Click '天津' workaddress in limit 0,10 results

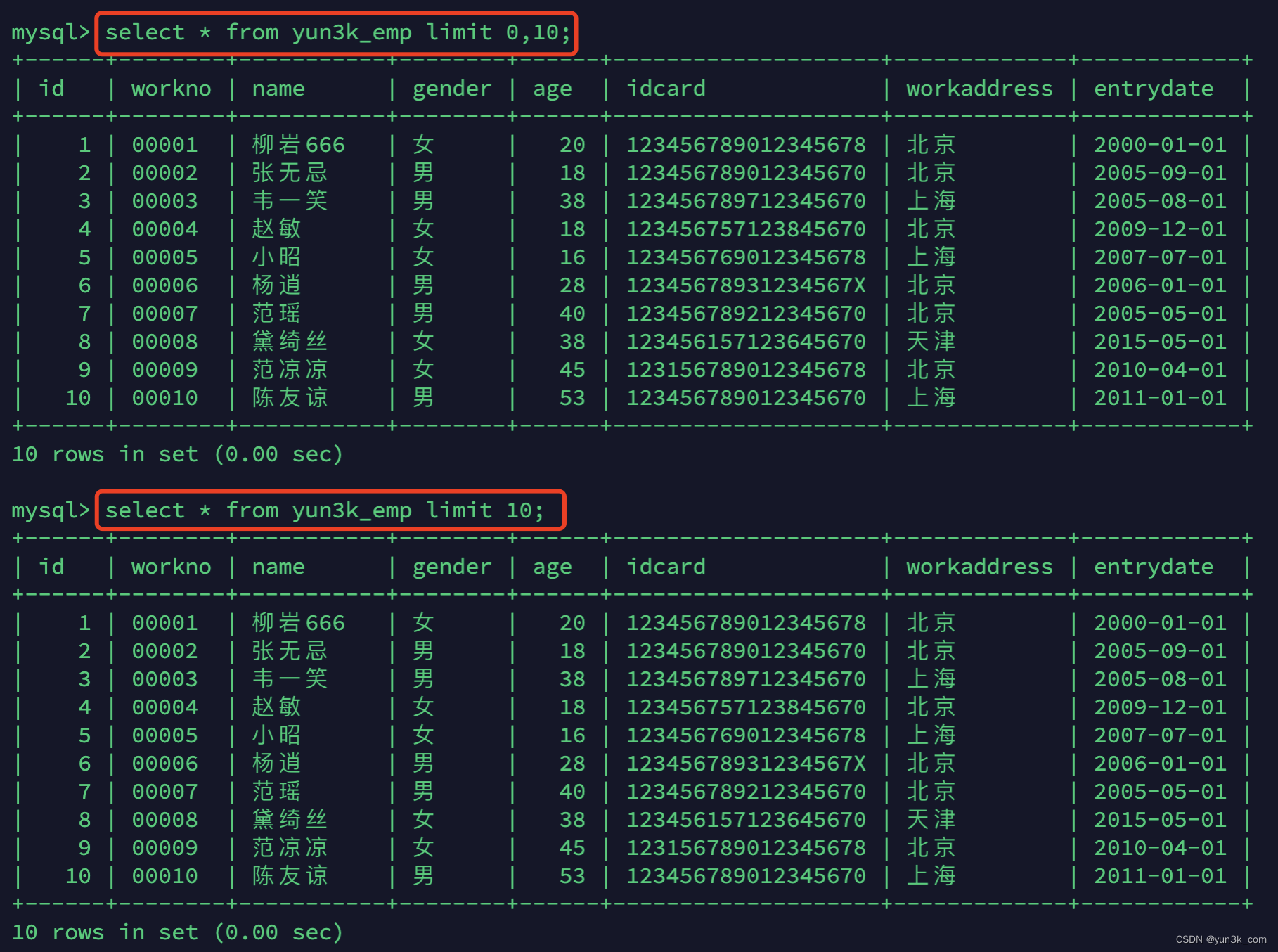click(x=931, y=342)
